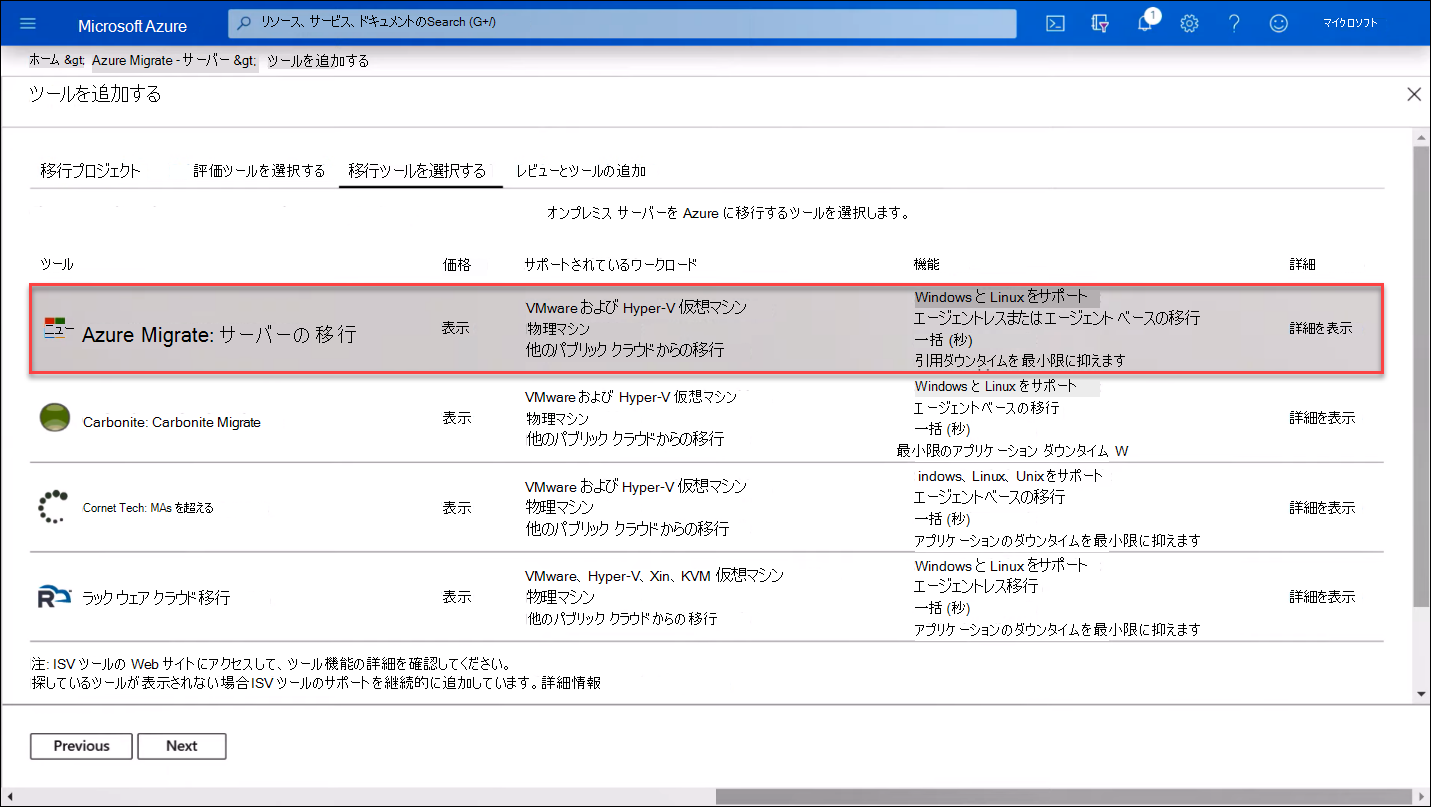Click the search magnifier icon
This screenshot has height=807, width=1431.
pos(244,22)
